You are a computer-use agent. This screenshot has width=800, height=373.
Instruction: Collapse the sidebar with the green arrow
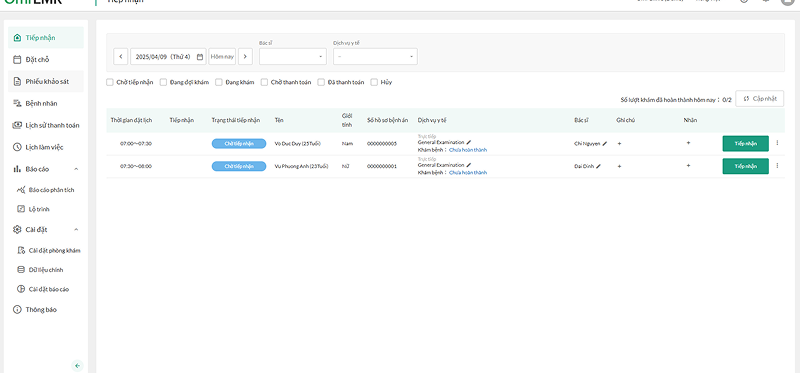coord(77,365)
